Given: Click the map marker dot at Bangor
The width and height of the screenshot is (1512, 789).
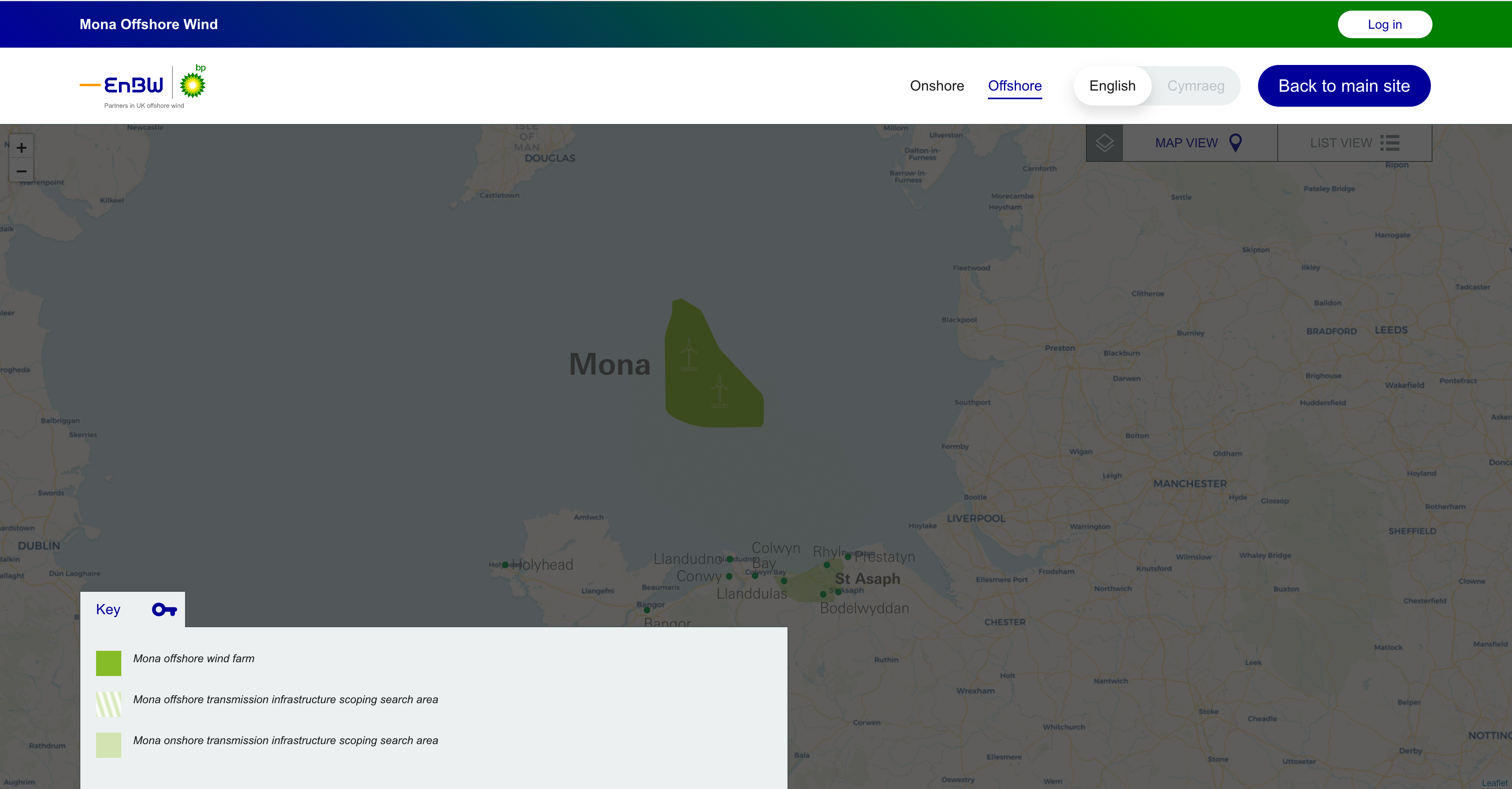Looking at the screenshot, I should tap(647, 610).
